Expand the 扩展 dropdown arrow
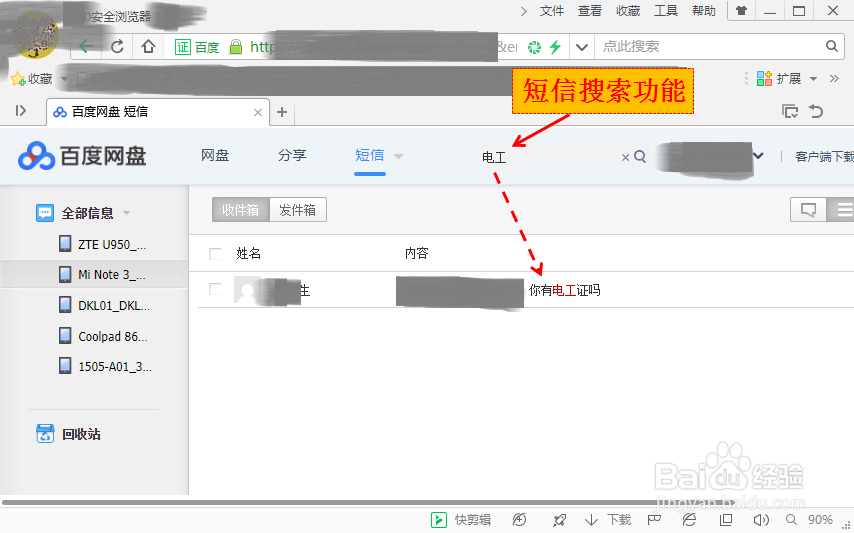854x533 pixels. [x=813, y=79]
